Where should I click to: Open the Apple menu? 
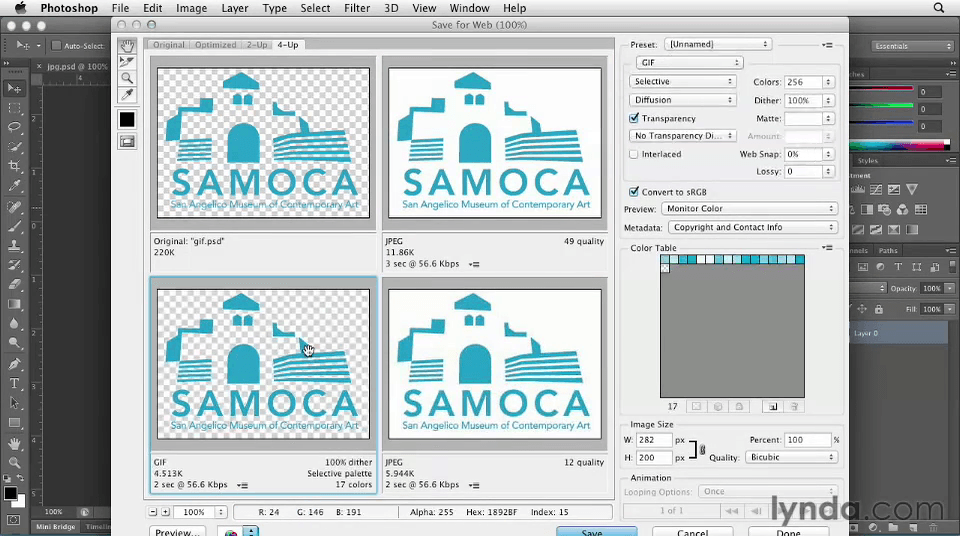(x=20, y=8)
